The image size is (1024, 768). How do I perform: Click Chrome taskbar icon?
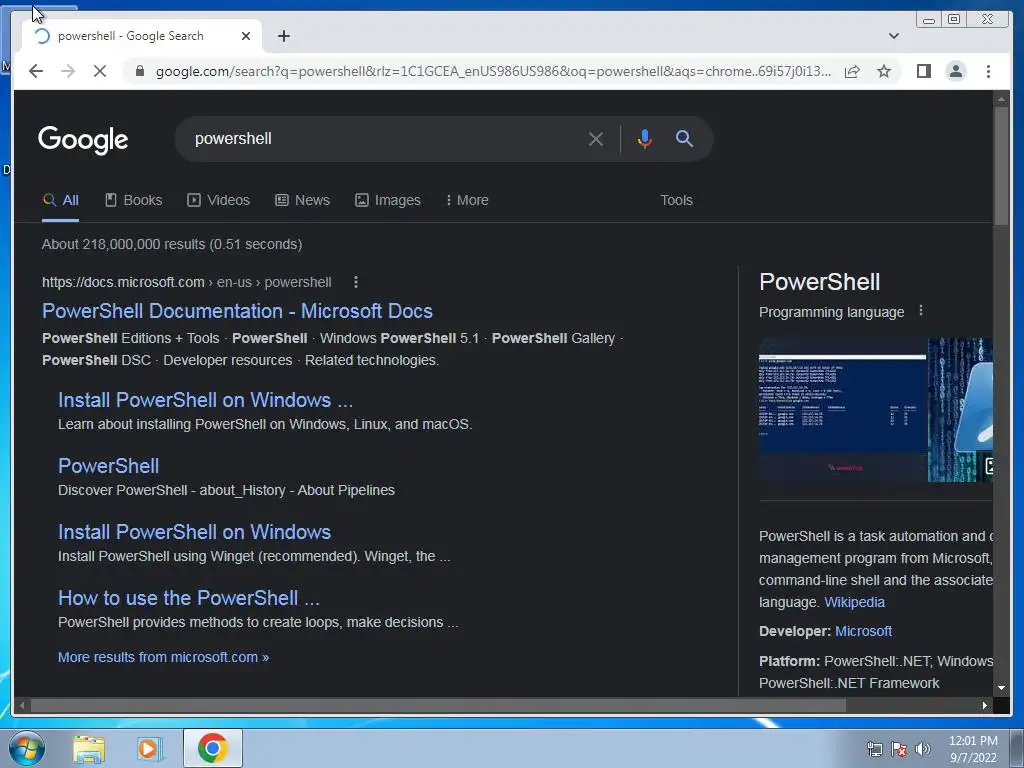[x=213, y=748]
